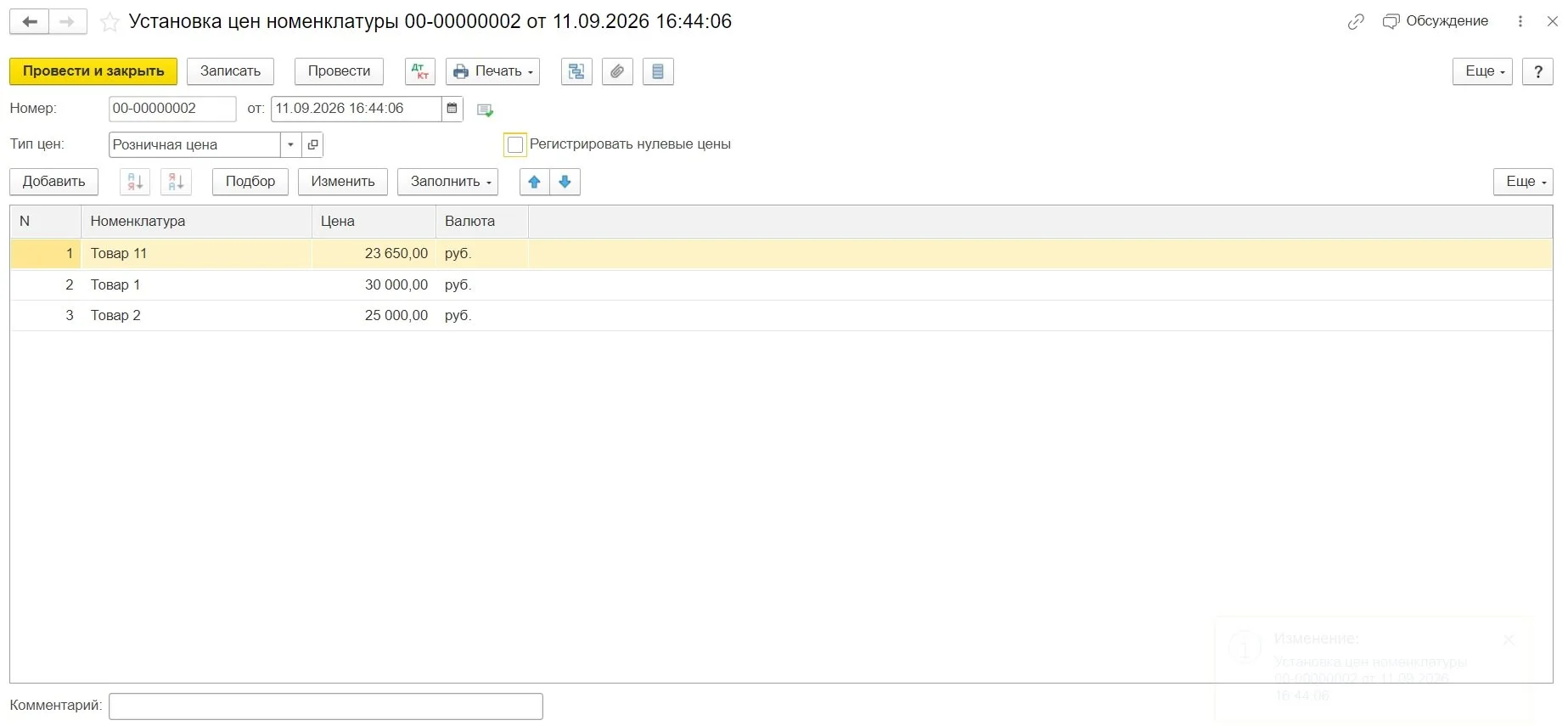Open help with the question mark

pyautogui.click(x=1537, y=71)
